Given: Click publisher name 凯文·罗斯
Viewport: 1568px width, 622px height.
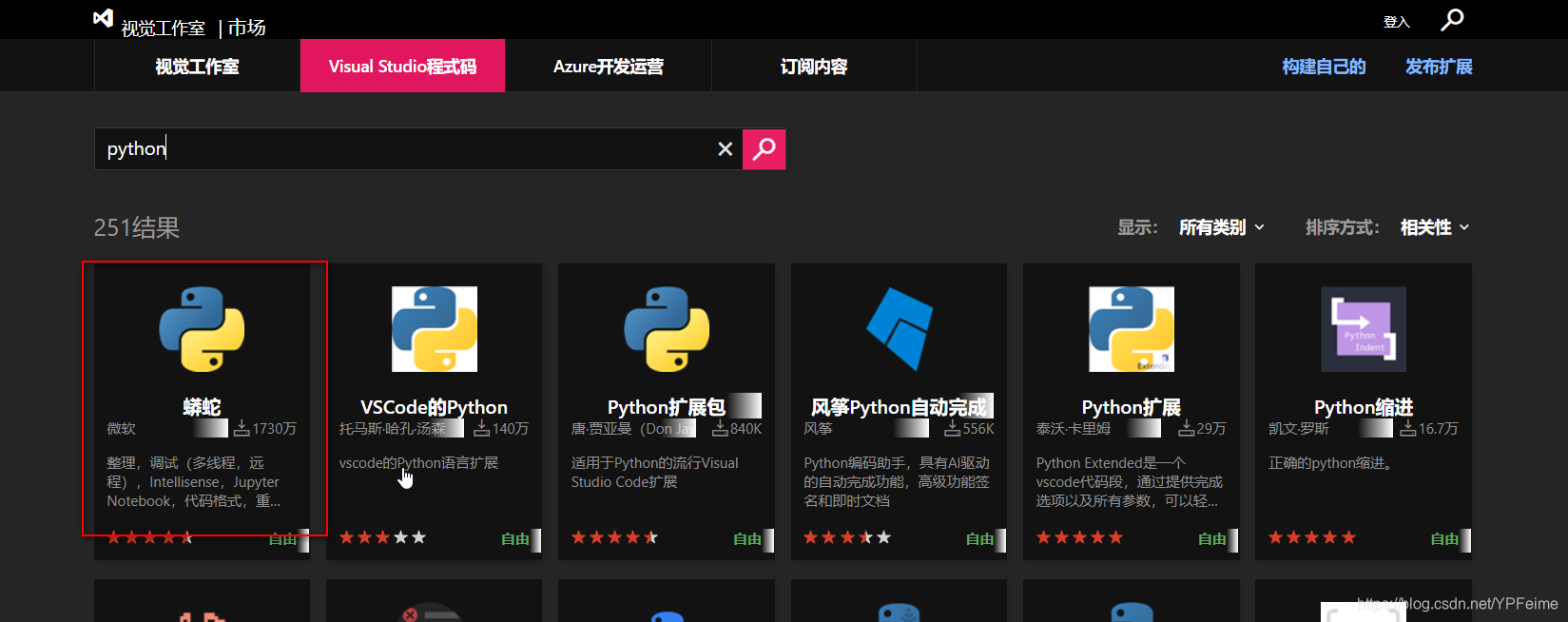Looking at the screenshot, I should (x=1299, y=429).
